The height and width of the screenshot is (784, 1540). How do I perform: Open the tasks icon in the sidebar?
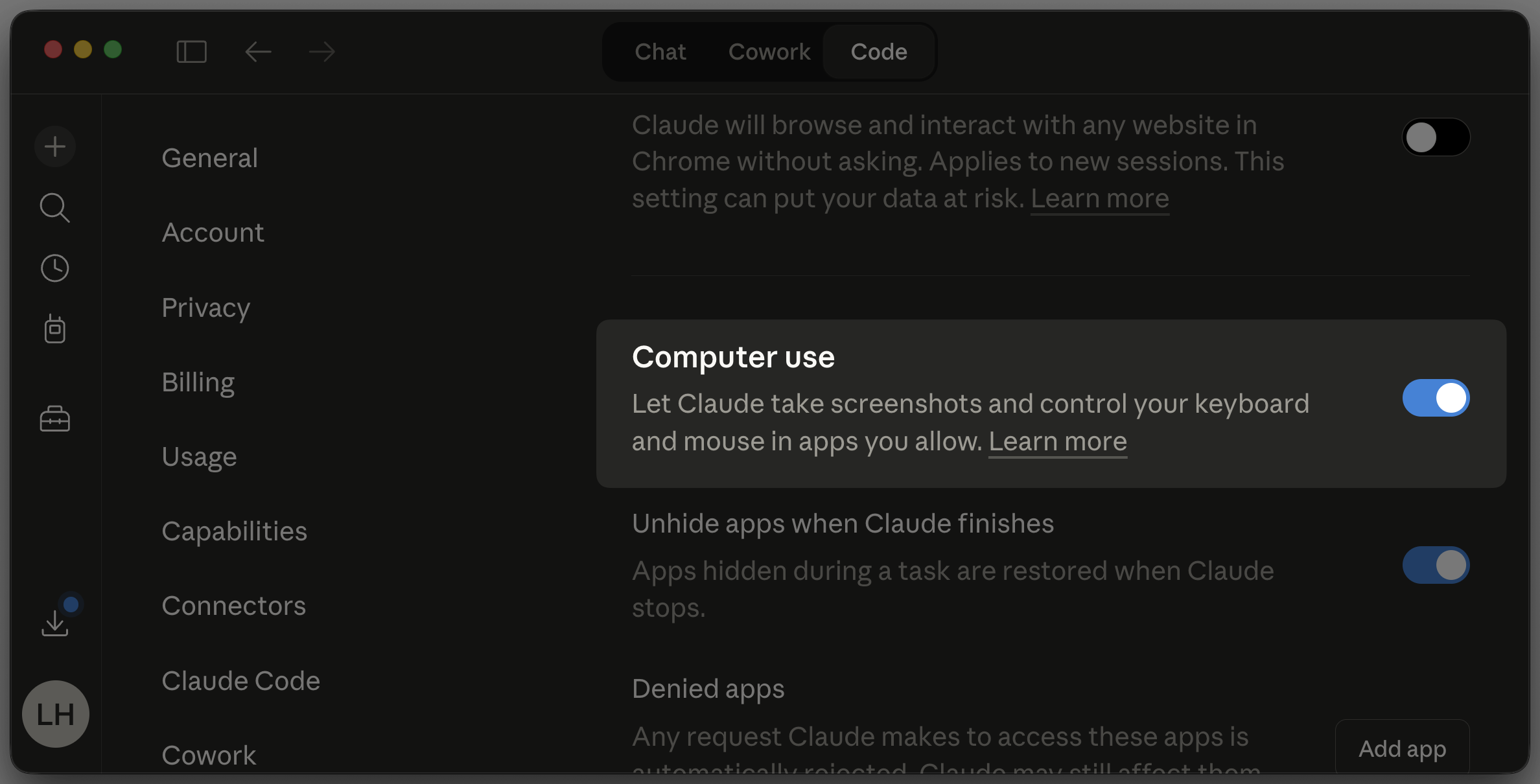(x=55, y=329)
